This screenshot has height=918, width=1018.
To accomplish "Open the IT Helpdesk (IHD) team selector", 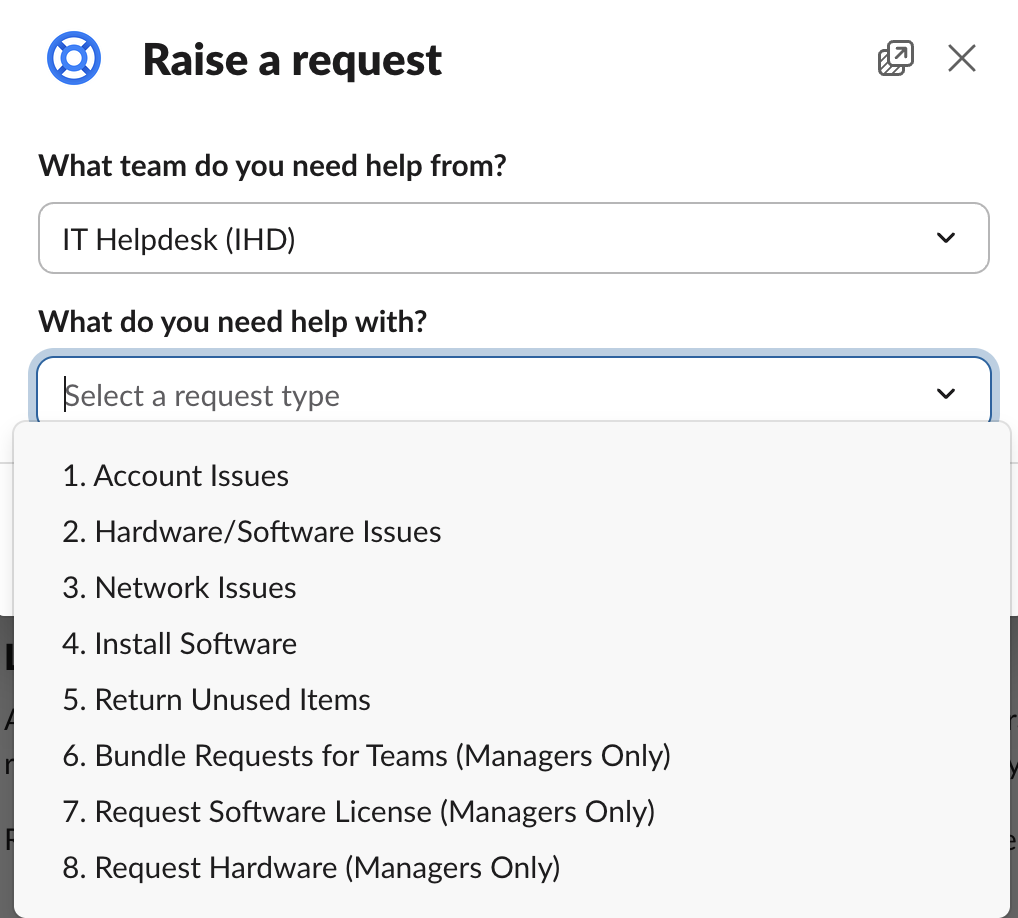I will pos(514,238).
